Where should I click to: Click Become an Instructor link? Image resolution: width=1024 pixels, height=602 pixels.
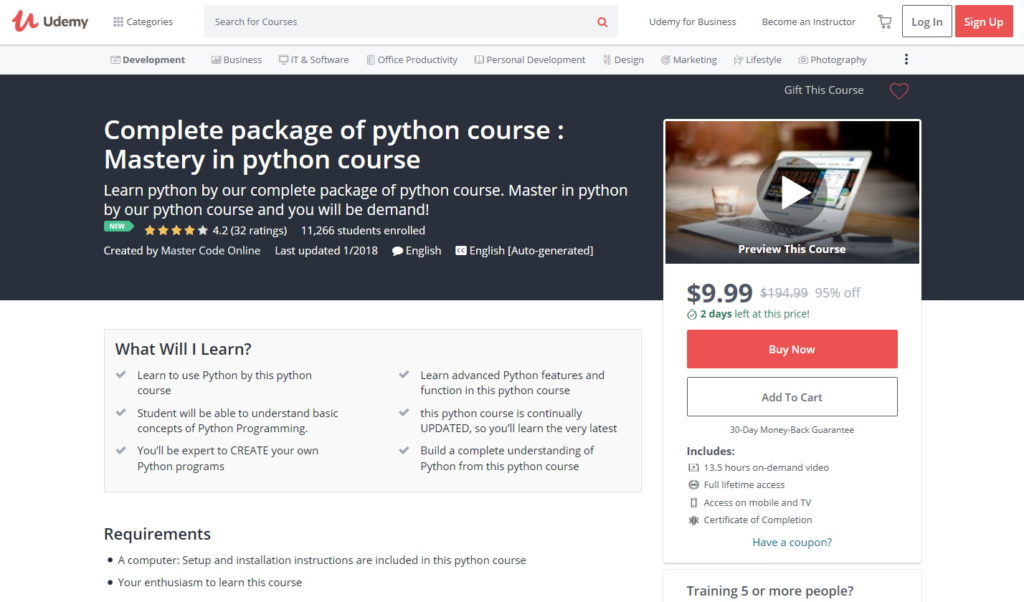(x=808, y=22)
